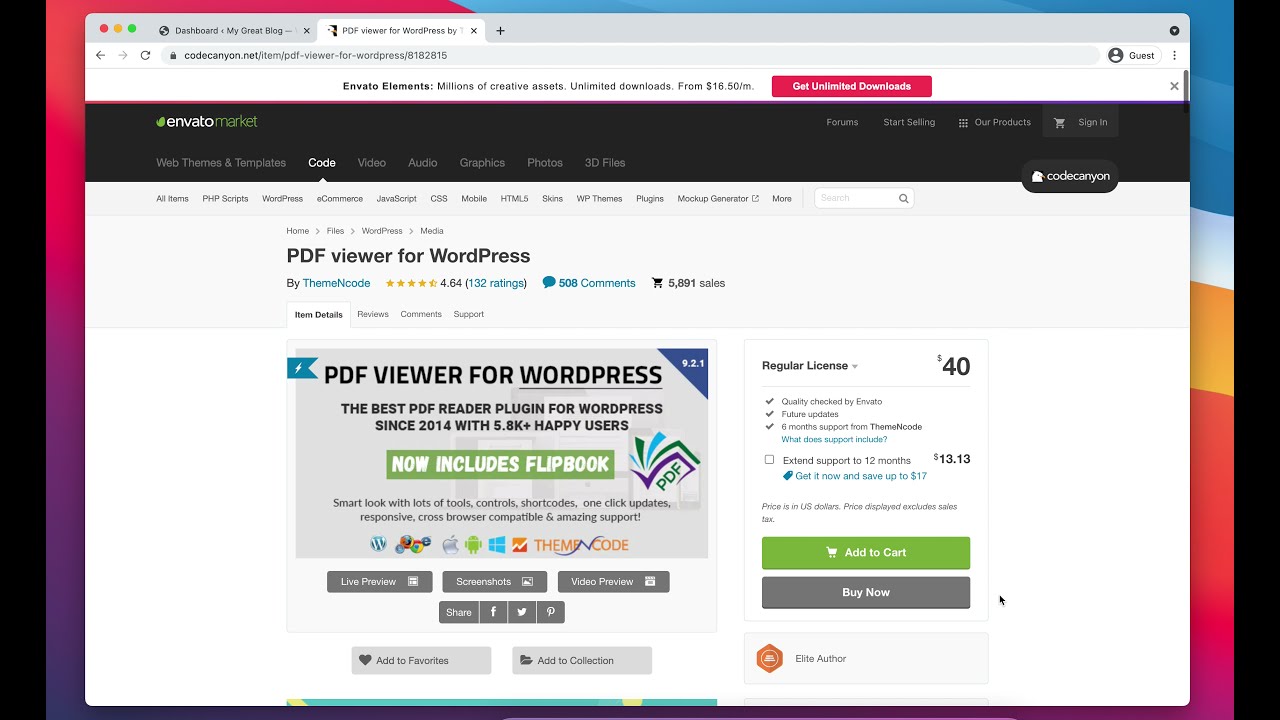Click the Sign In link
The width and height of the screenshot is (1280, 720).
click(x=1092, y=122)
